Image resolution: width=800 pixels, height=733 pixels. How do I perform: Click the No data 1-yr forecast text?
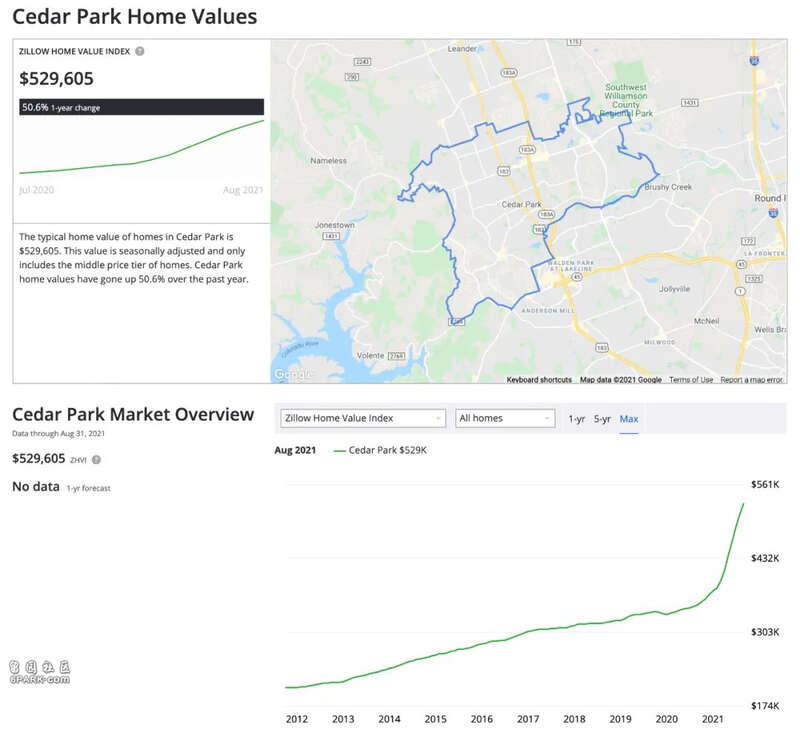tap(61, 487)
